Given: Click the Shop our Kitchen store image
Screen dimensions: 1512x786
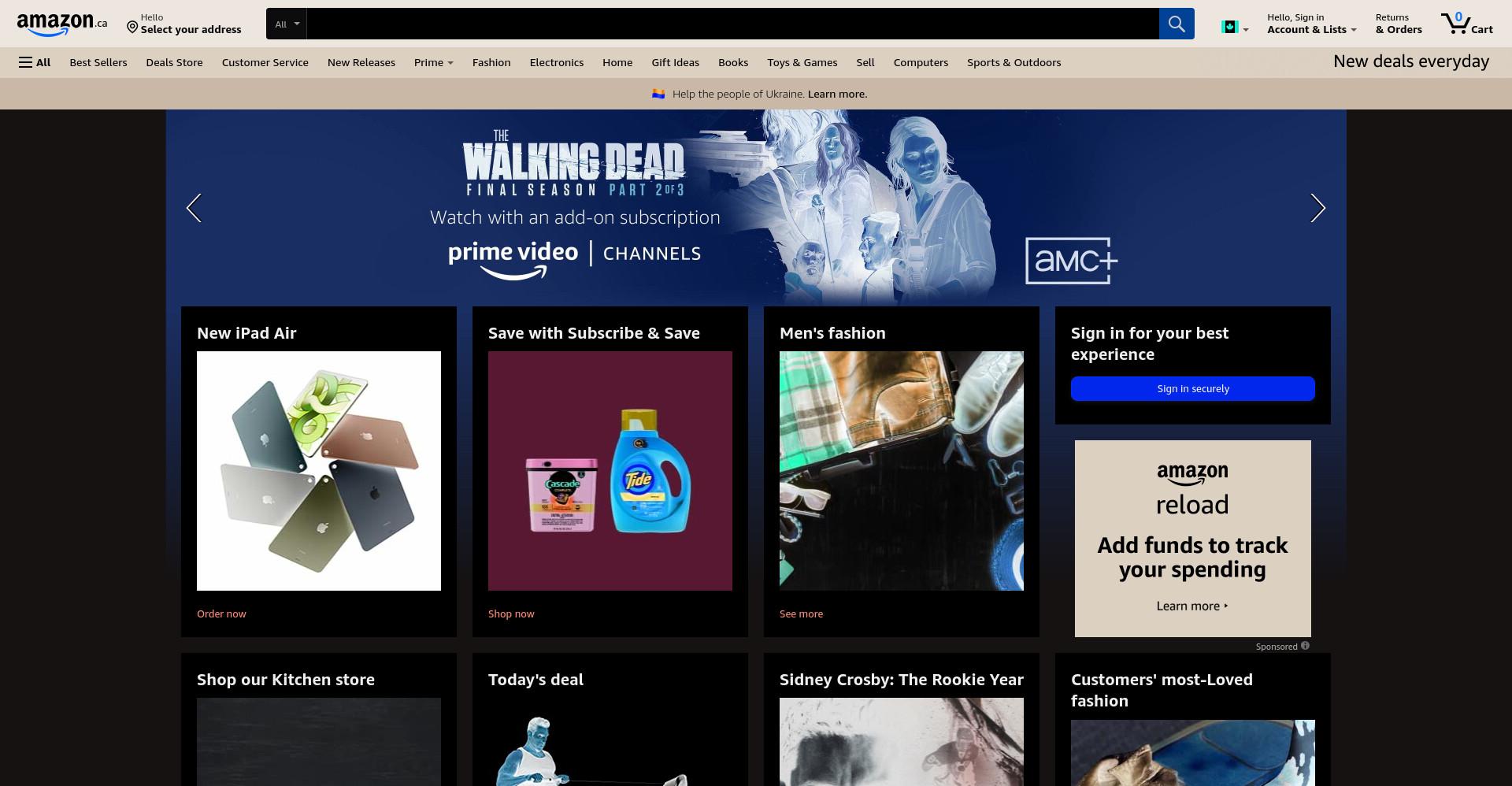Looking at the screenshot, I should point(319,742).
